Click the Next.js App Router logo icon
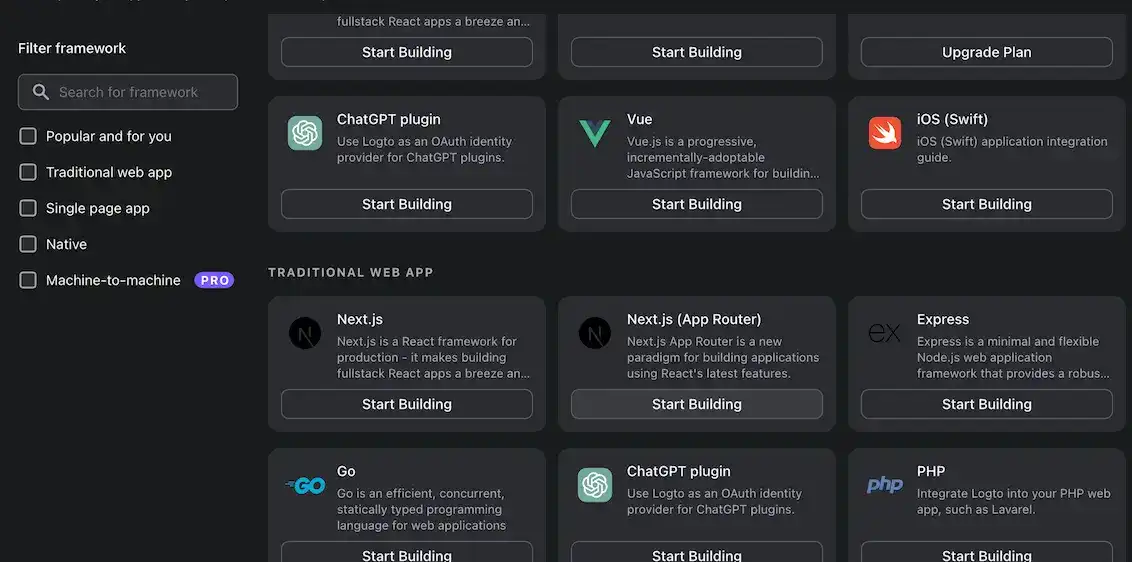Image resolution: width=1132 pixels, height=562 pixels. point(595,333)
